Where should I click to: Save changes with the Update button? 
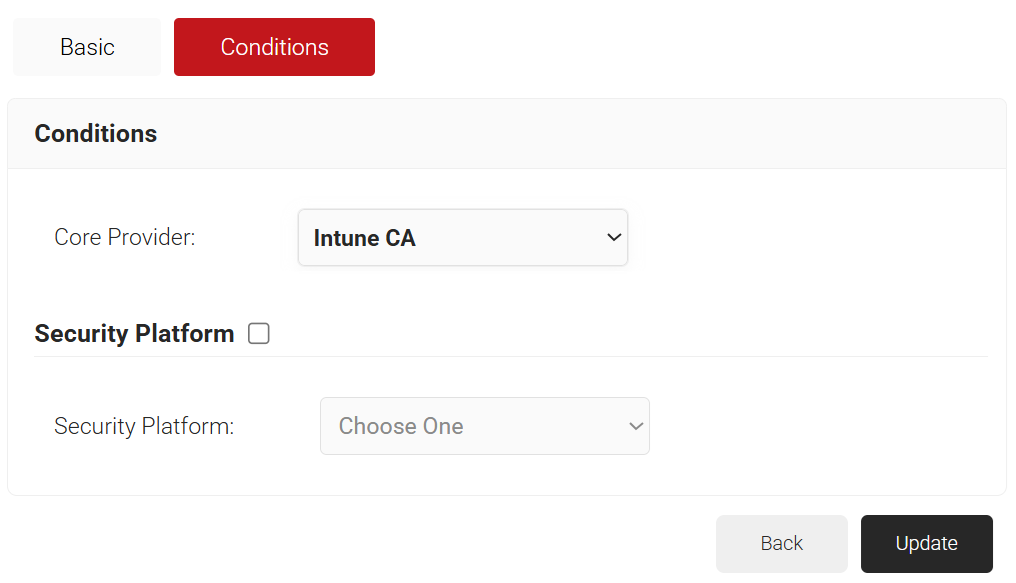tap(926, 543)
